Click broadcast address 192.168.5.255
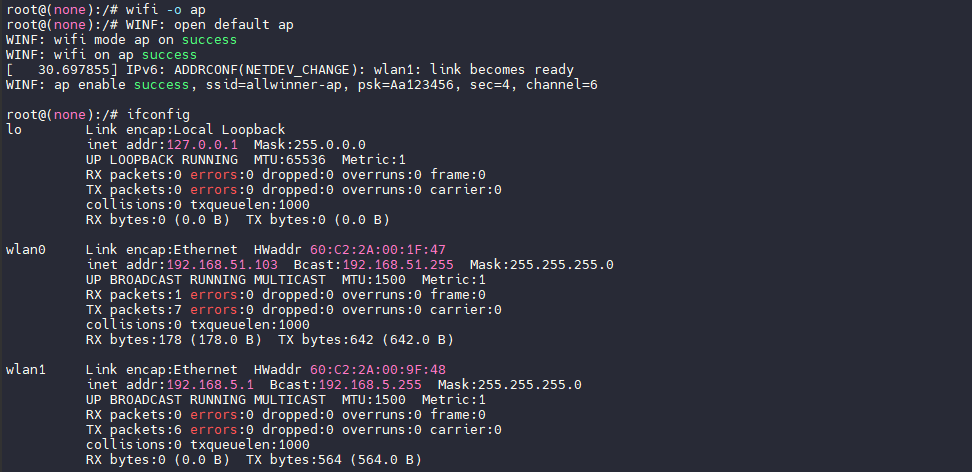 coord(381,384)
